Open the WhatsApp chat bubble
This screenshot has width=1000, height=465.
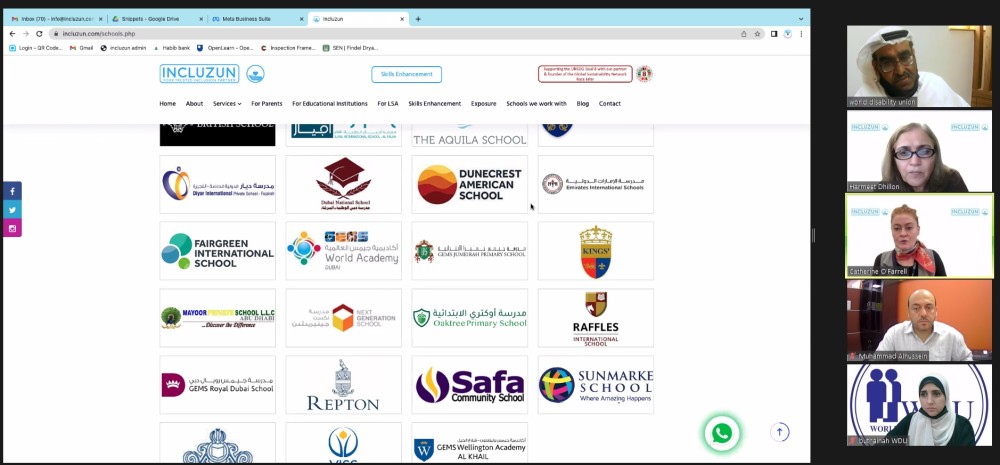tap(722, 434)
